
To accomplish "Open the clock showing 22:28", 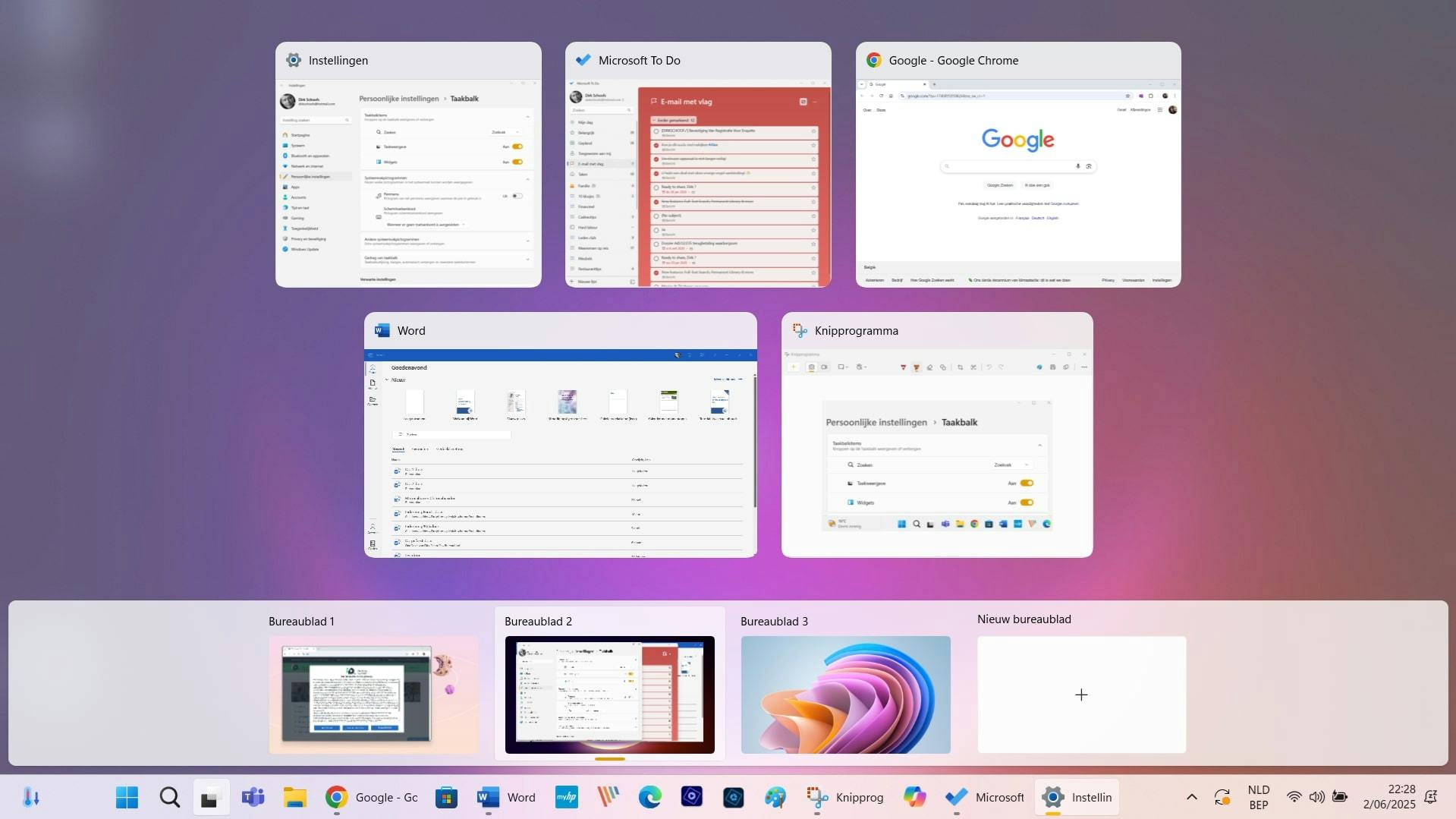I will (x=1389, y=798).
